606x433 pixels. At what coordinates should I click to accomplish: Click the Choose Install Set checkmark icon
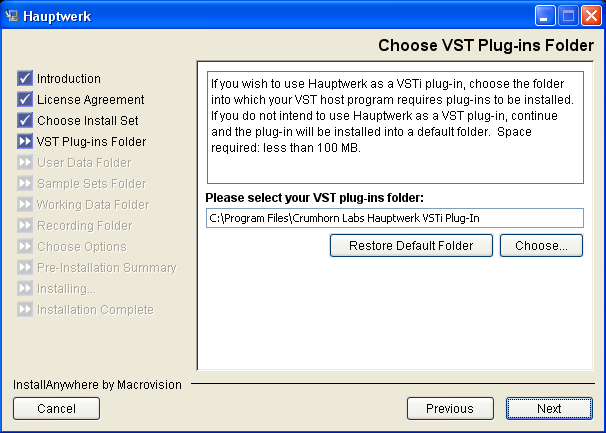25,120
